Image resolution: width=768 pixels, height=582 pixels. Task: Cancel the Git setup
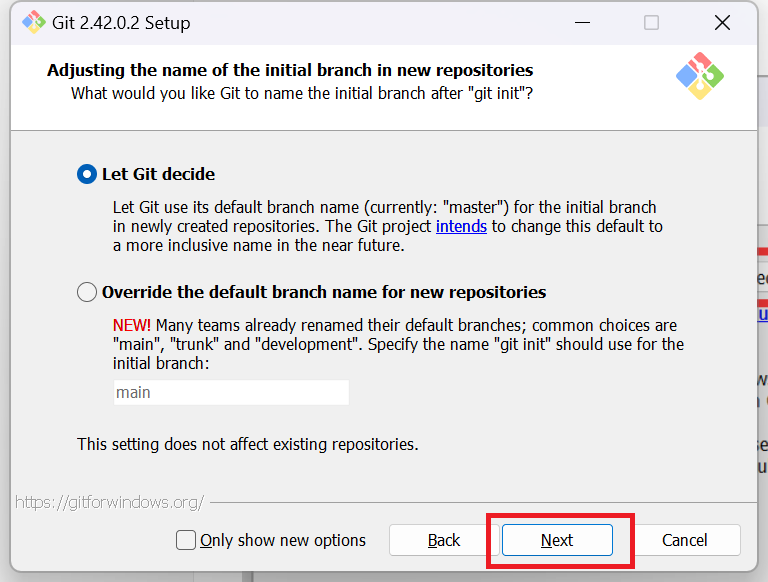point(684,540)
